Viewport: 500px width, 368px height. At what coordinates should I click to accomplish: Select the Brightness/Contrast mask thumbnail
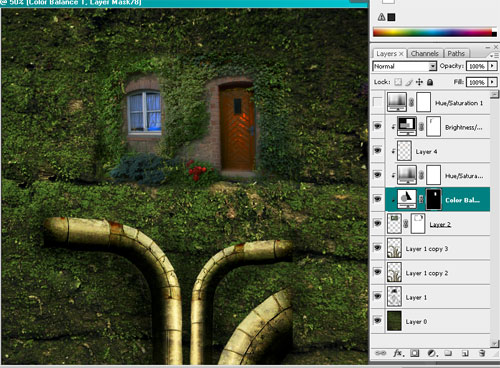tap(433, 126)
